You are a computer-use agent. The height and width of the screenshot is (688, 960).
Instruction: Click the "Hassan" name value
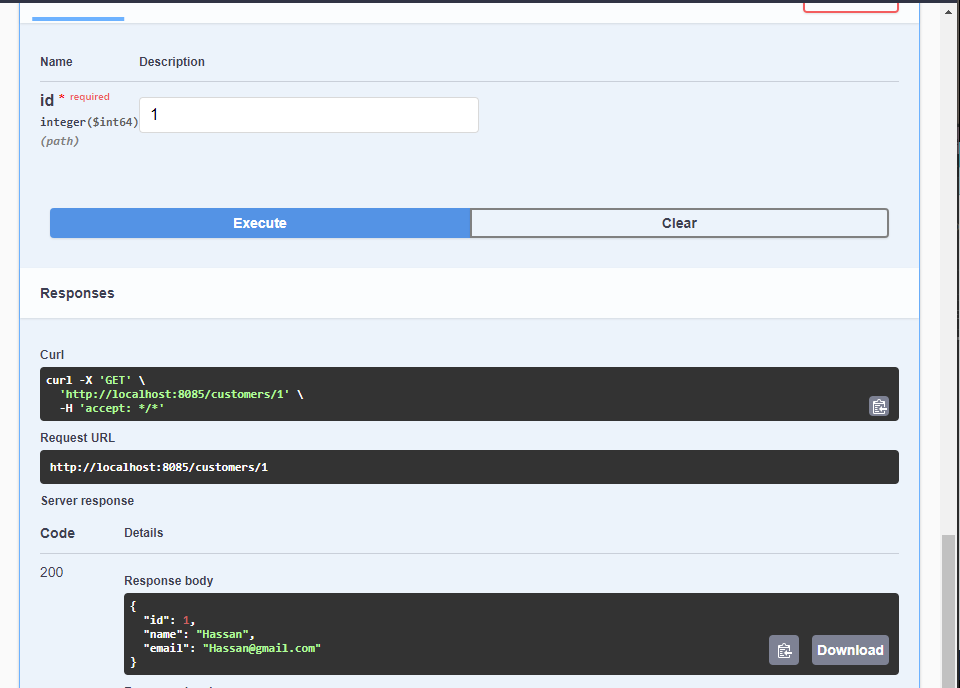tap(222, 634)
